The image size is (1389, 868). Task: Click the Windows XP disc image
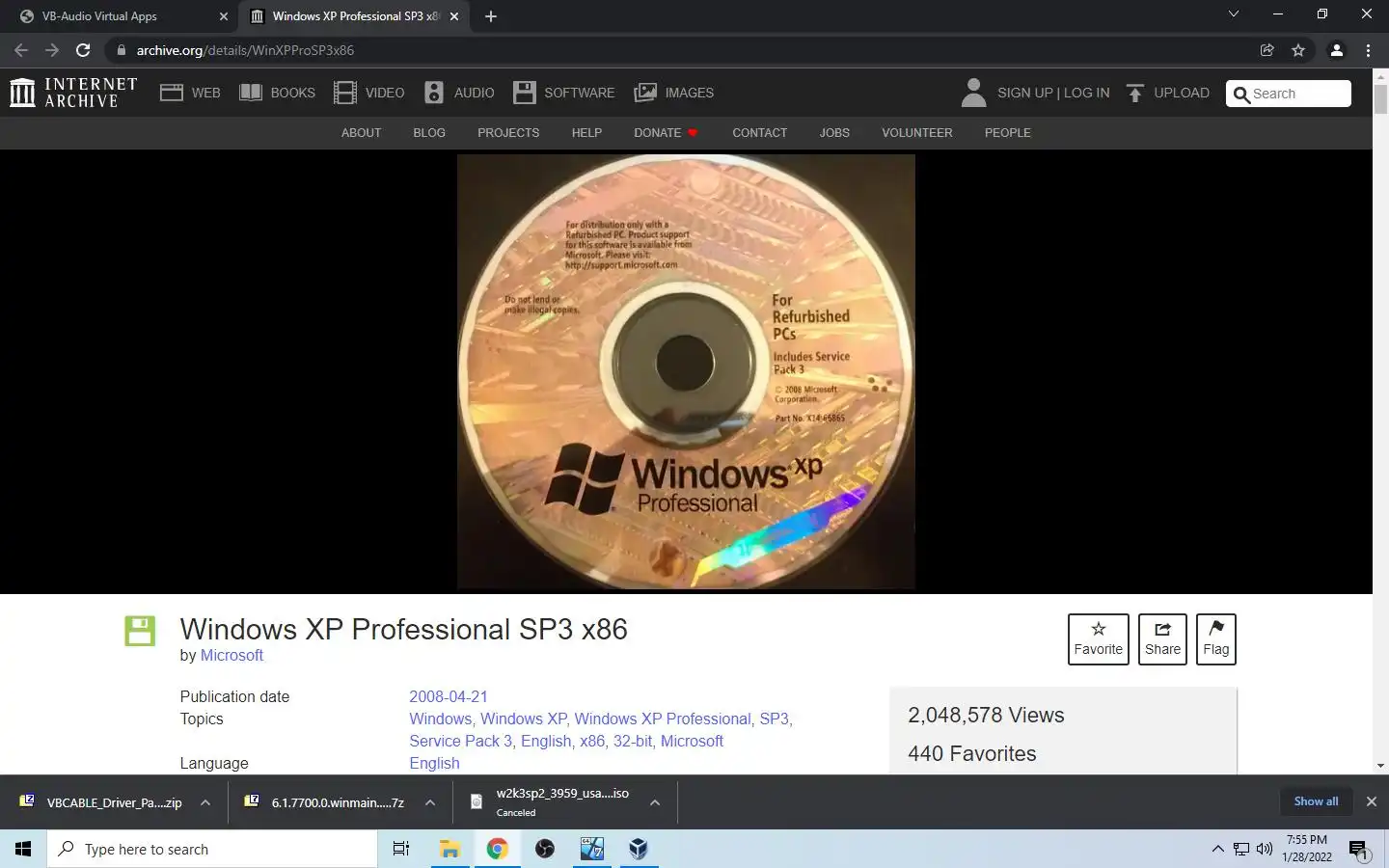[x=686, y=371]
